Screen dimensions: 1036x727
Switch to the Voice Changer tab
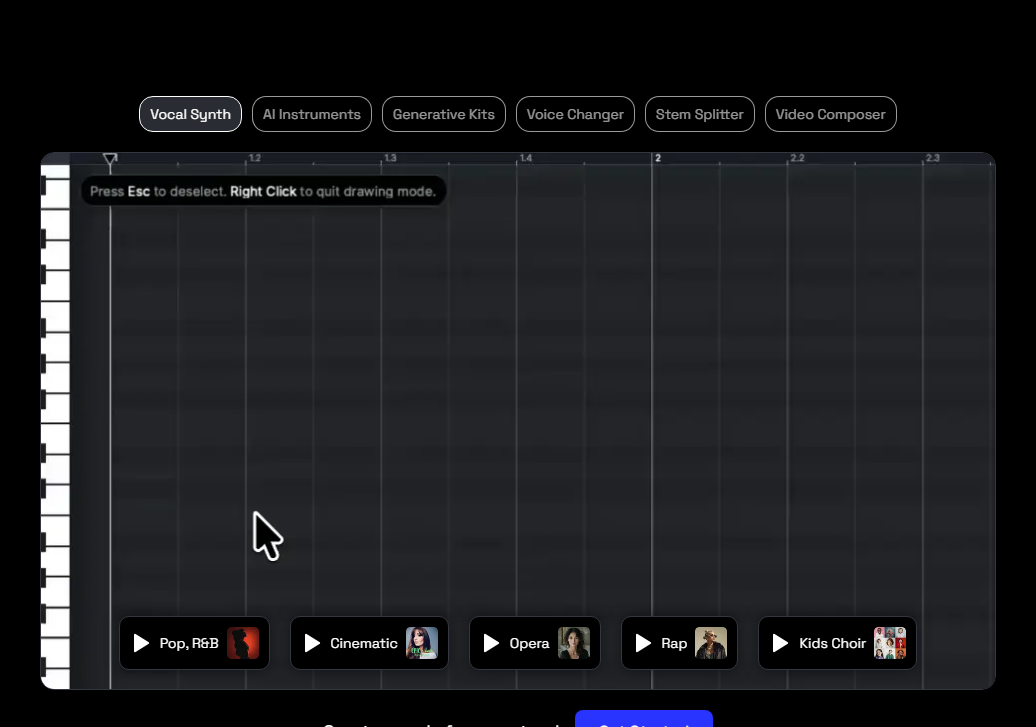(575, 114)
